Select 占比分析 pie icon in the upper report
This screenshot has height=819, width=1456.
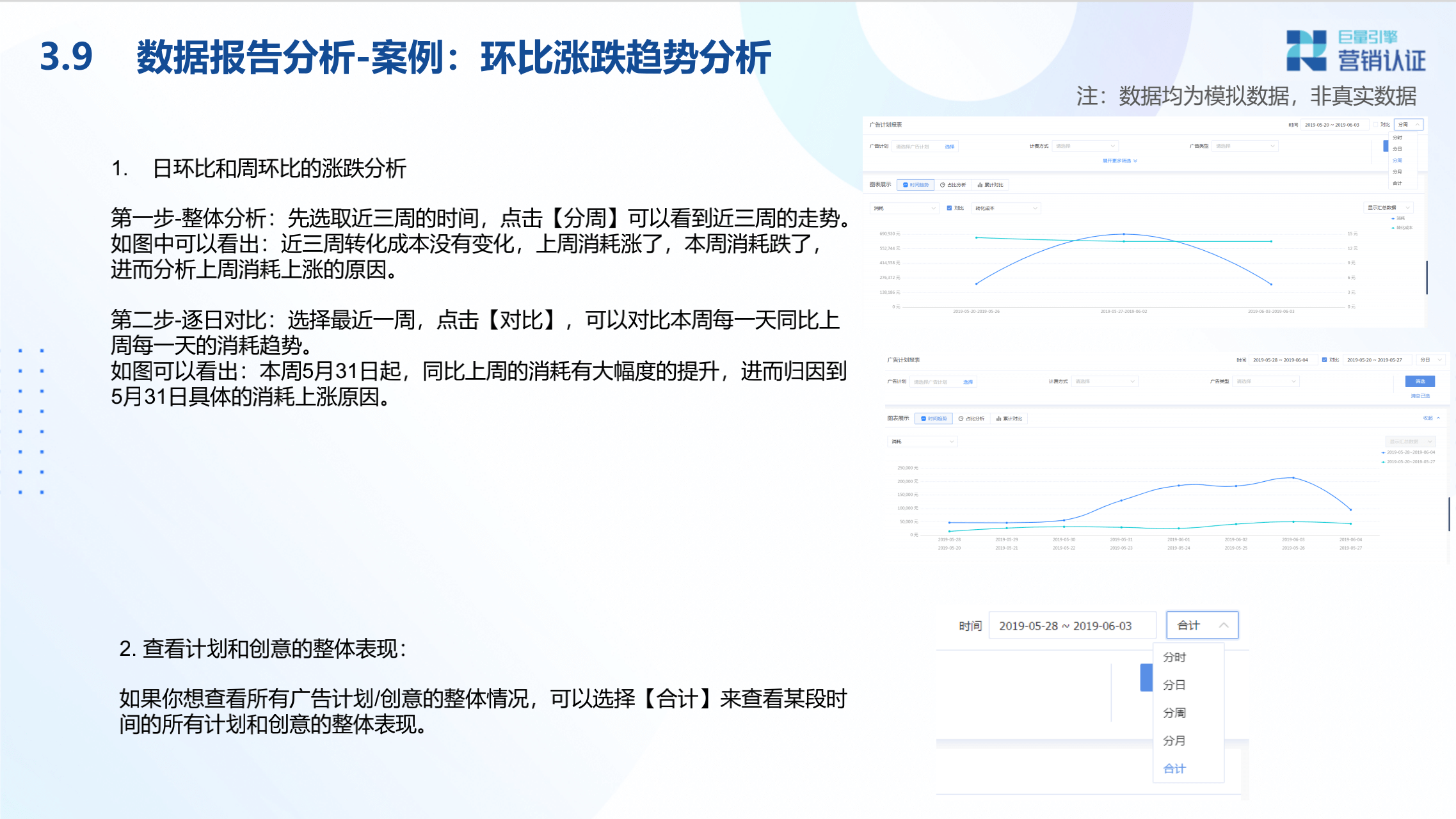[x=942, y=185]
